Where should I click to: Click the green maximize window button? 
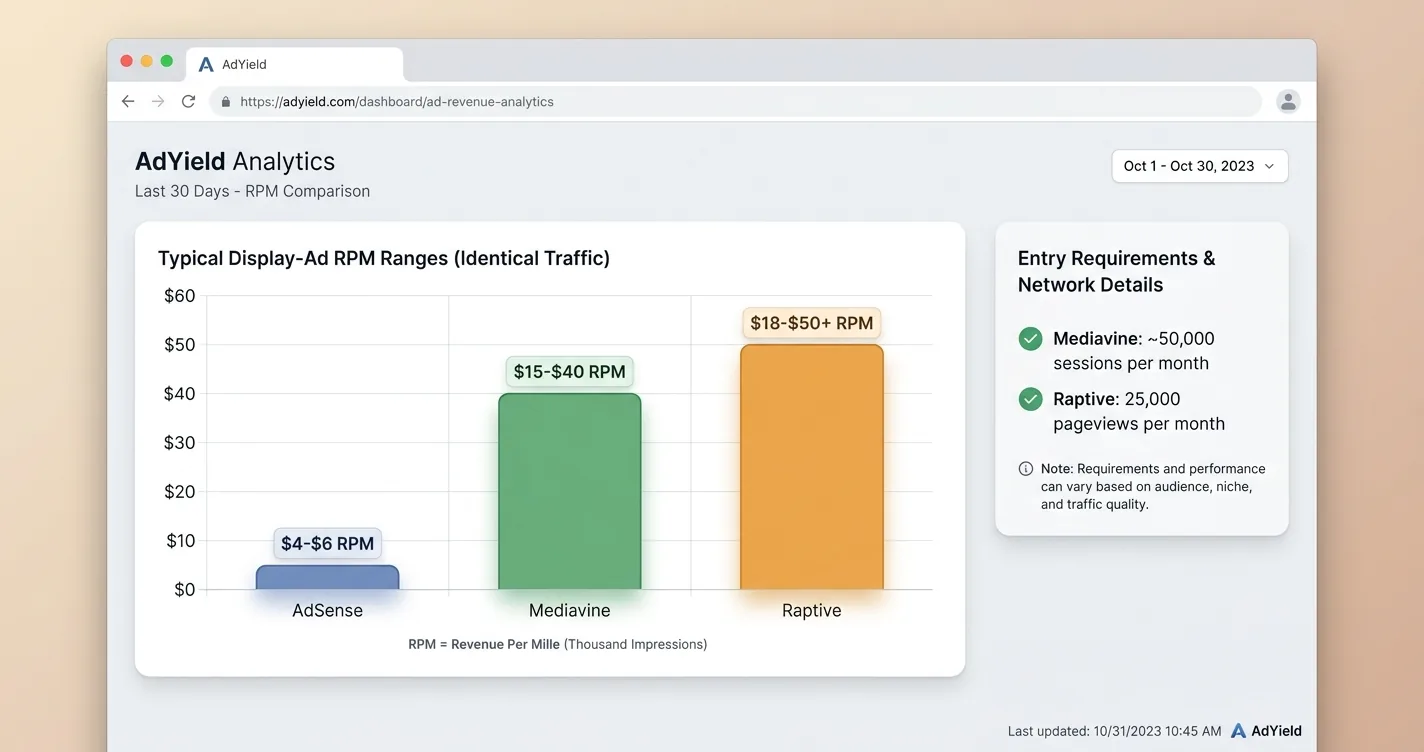pos(167,62)
